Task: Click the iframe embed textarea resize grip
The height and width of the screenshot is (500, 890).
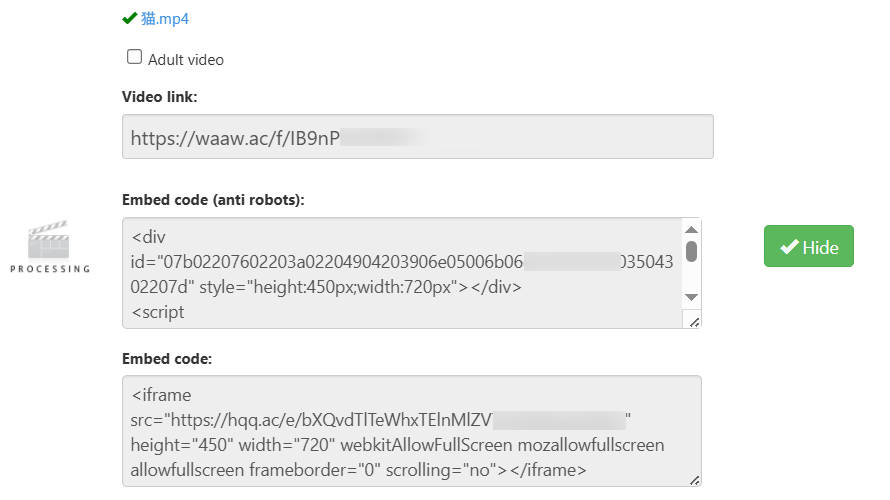Action: pos(694,480)
